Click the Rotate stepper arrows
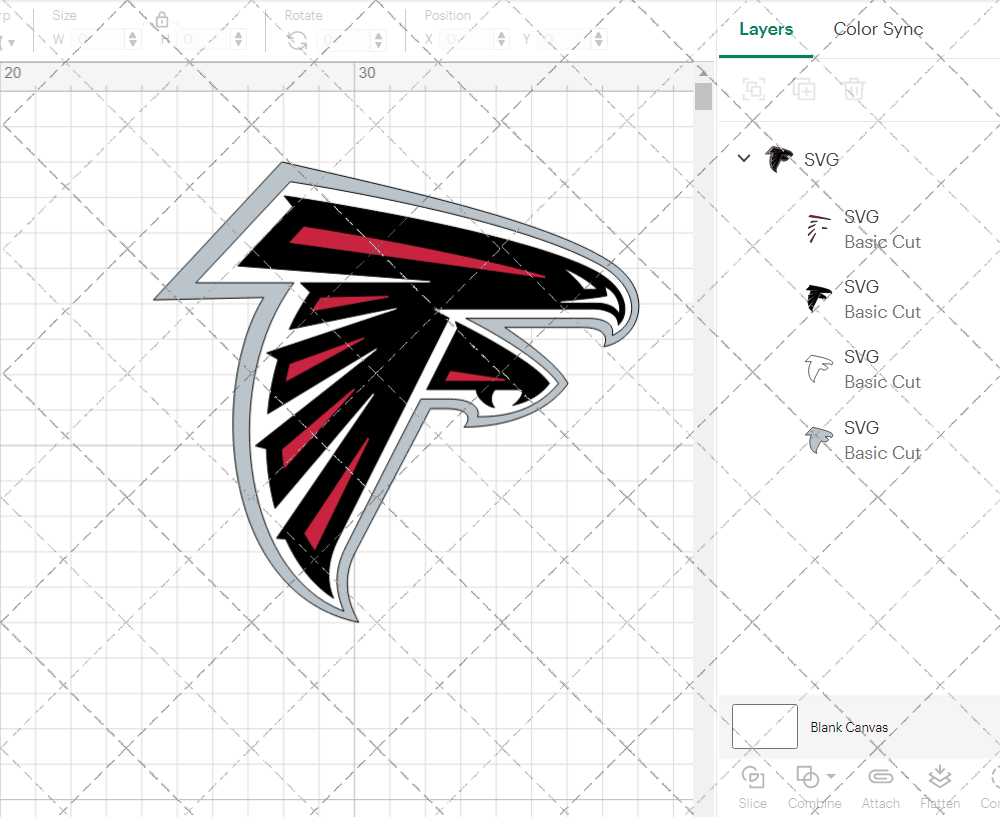The image size is (1000, 817). pyautogui.click(x=379, y=40)
